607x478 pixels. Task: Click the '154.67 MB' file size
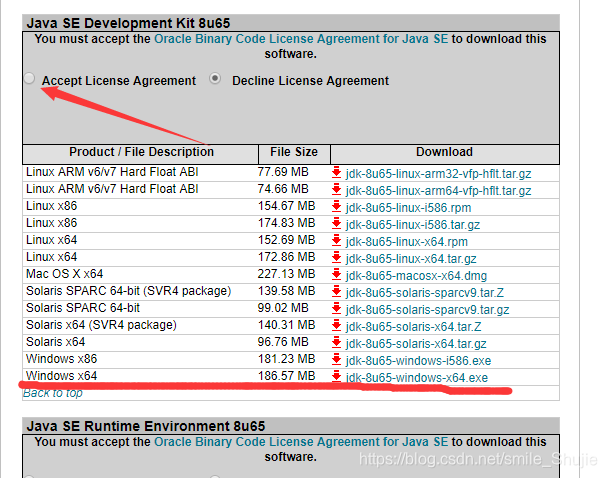[286, 206]
